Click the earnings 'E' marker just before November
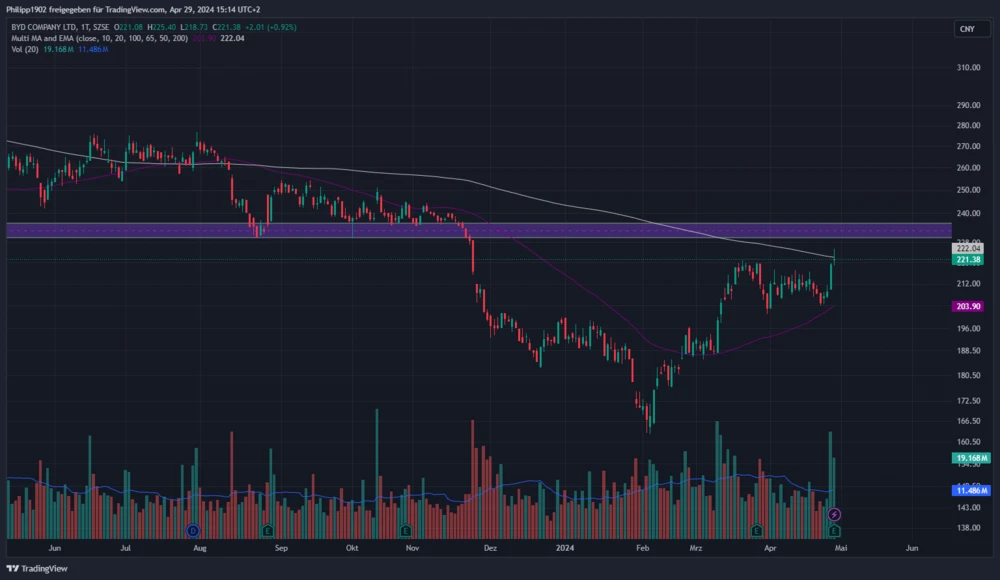This screenshot has height=580, width=1000. [405, 529]
